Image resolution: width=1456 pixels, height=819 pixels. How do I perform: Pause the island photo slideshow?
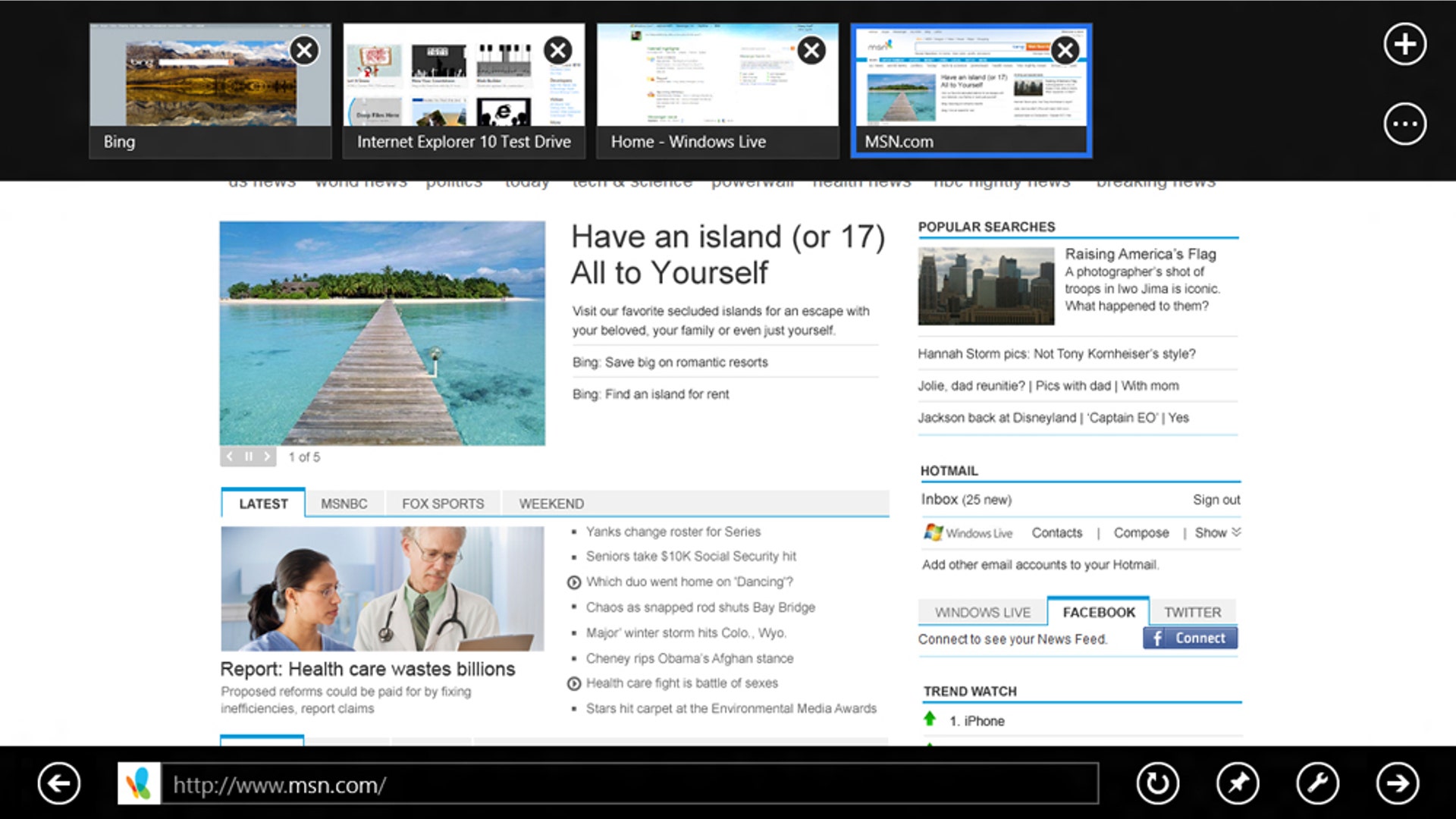click(248, 457)
